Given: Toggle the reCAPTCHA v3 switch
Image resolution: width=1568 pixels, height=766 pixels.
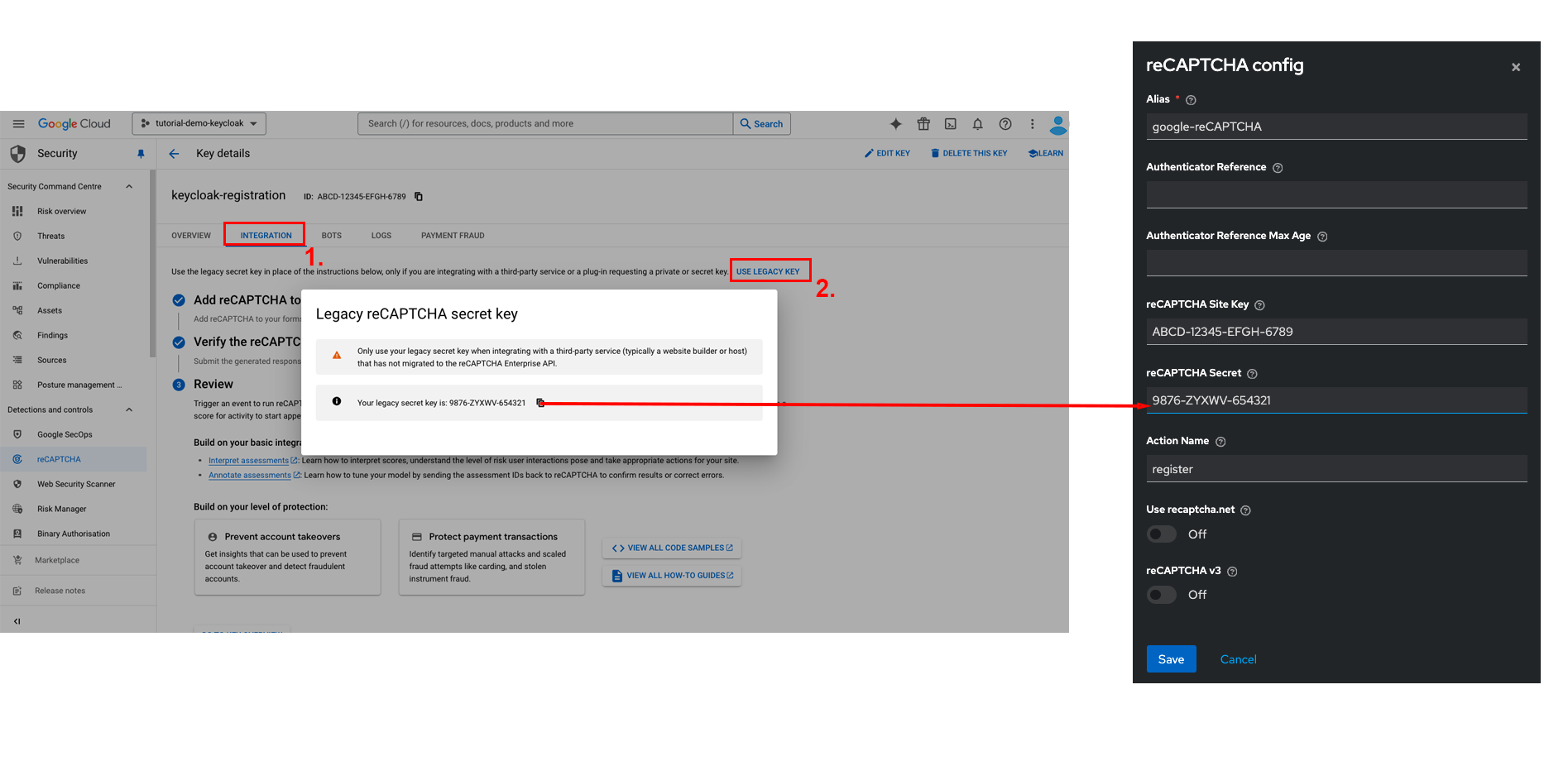Looking at the screenshot, I should point(1162,595).
